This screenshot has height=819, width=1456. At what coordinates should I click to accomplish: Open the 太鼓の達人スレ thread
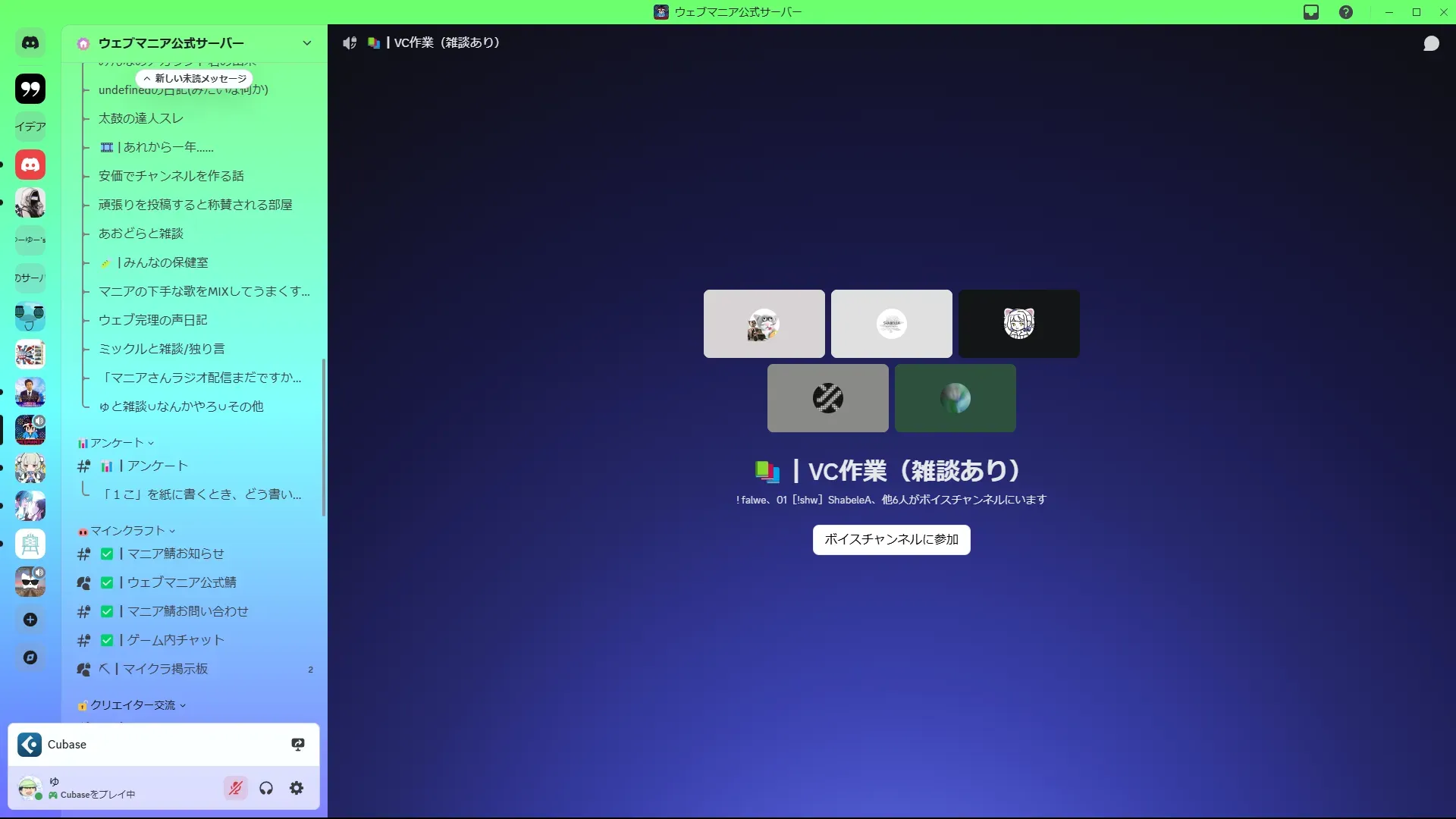[141, 118]
